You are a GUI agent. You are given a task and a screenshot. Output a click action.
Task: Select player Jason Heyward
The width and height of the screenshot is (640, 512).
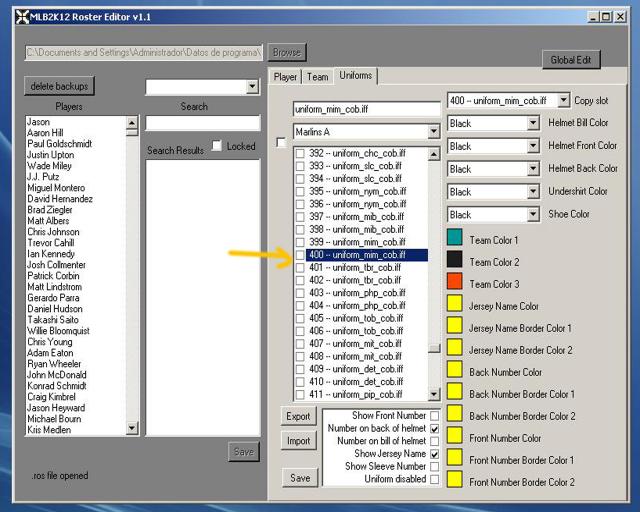pos(56,408)
